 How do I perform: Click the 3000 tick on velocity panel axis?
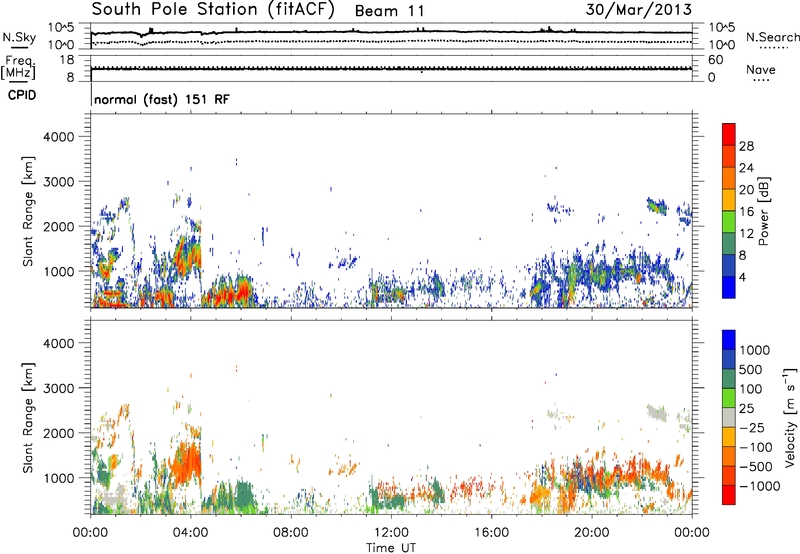click(58, 388)
